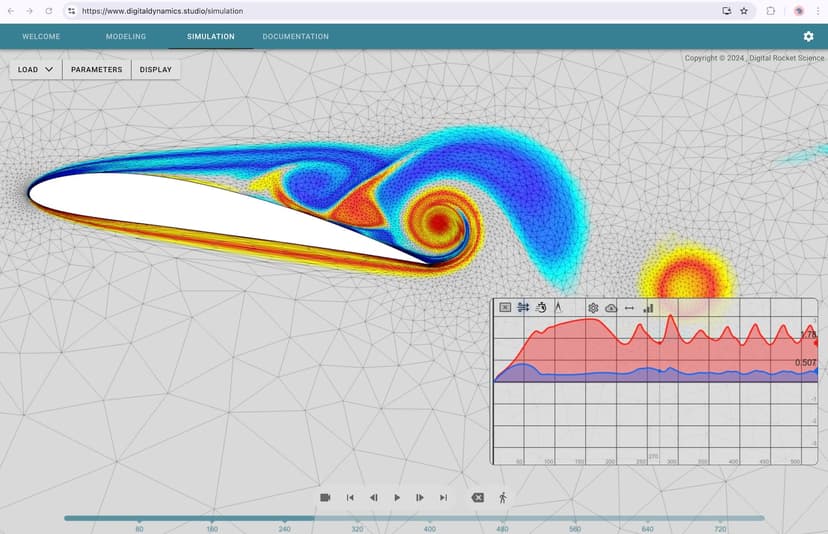Open the PARAMETERS panel
This screenshot has width=828, height=534.
click(x=96, y=70)
